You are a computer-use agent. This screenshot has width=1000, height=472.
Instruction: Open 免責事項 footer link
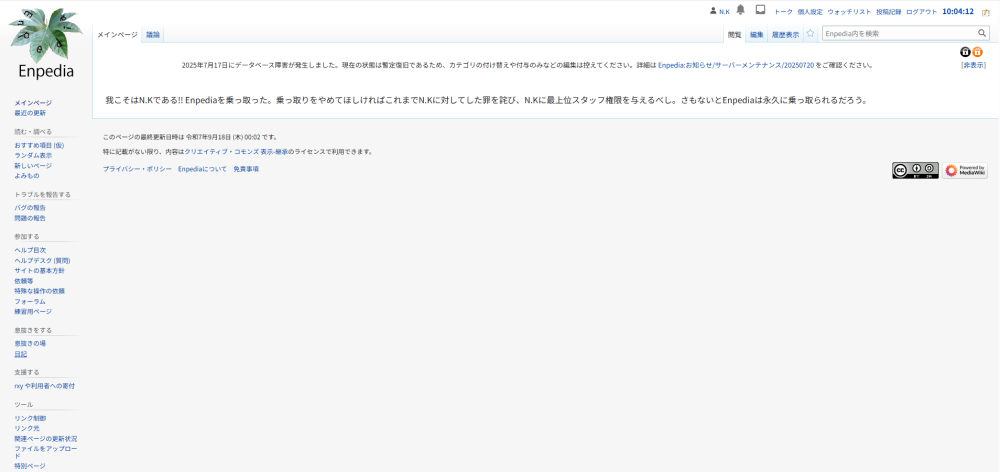246,169
